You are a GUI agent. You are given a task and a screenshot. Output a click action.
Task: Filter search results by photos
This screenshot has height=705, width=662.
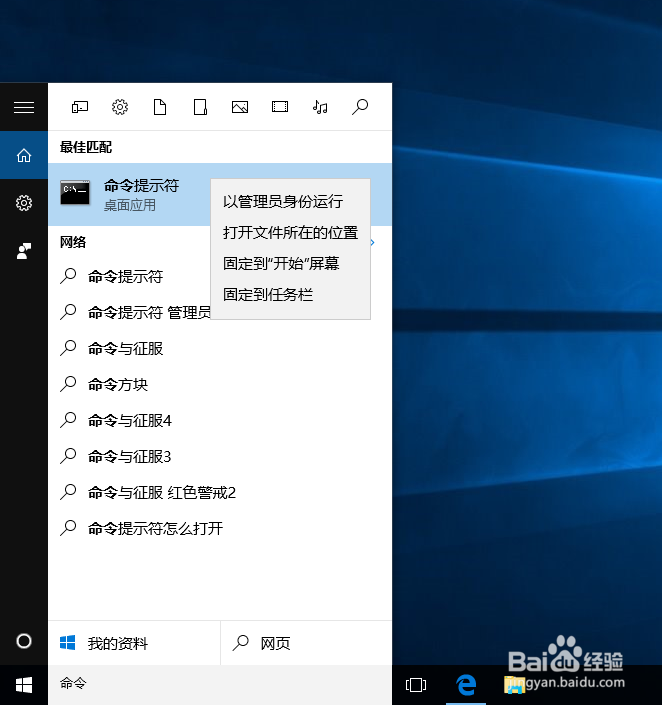tap(240, 107)
